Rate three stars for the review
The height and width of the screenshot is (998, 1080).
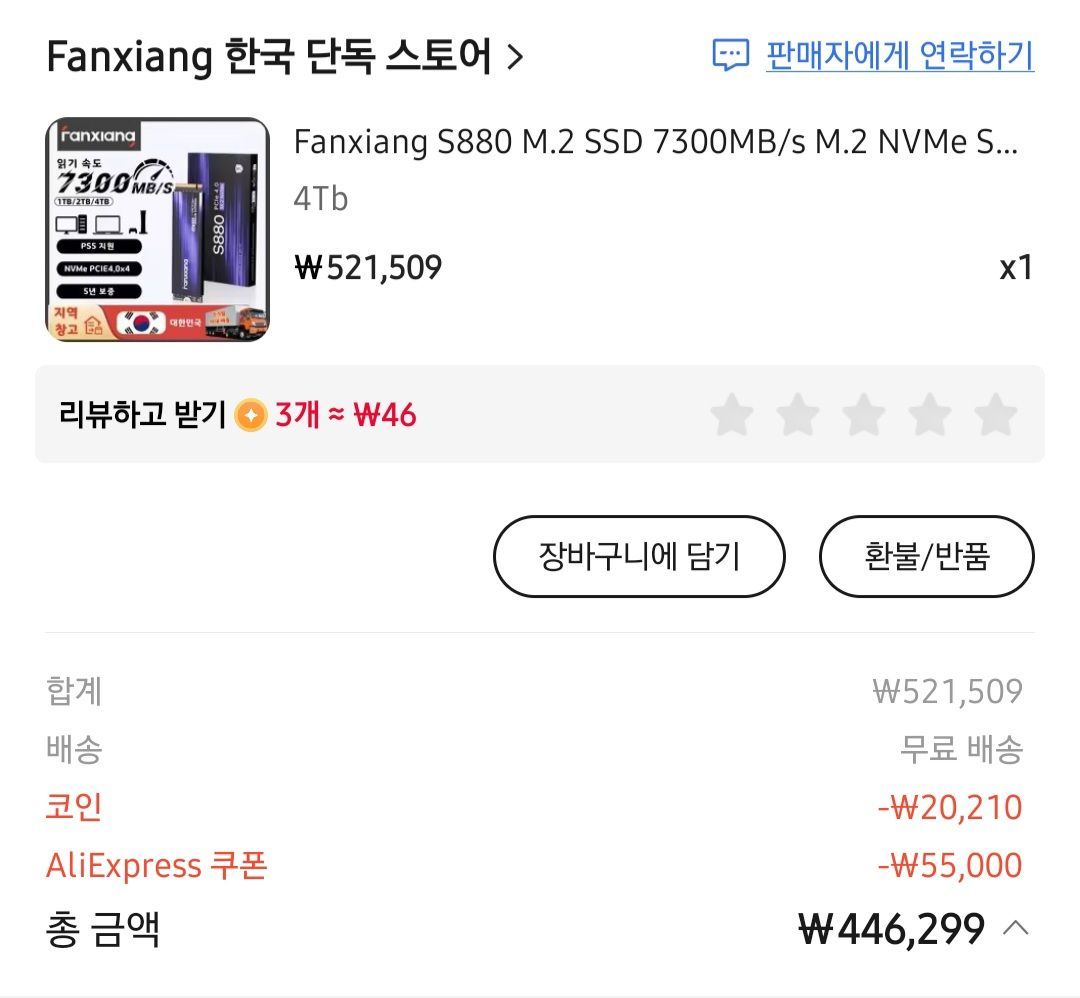pos(864,415)
